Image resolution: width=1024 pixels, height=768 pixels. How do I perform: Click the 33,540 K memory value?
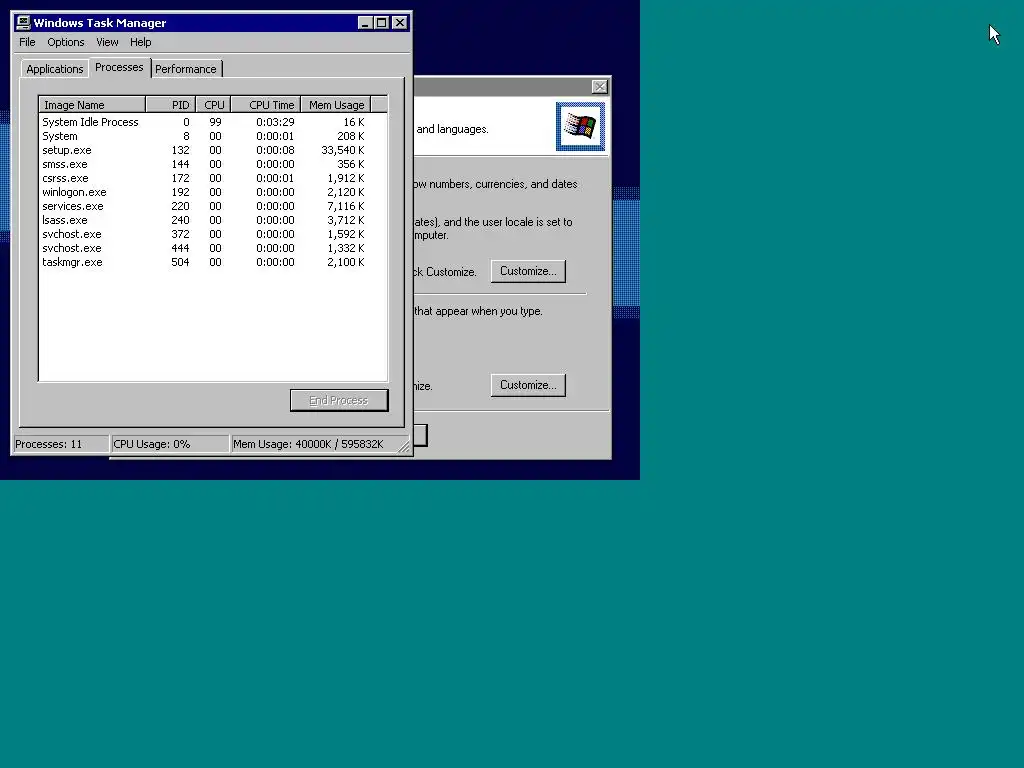(x=343, y=150)
